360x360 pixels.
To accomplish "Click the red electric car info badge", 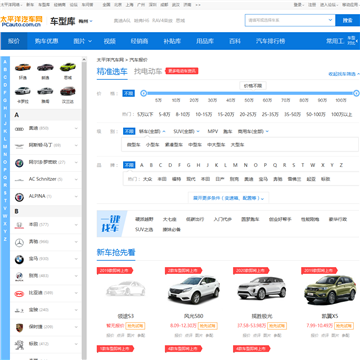I will [x=182, y=71].
